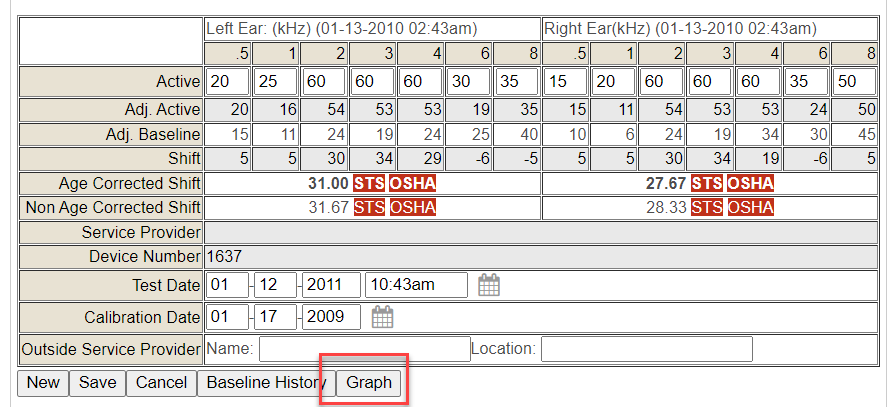Click the Graph button
The image size is (895, 407).
coord(369,382)
